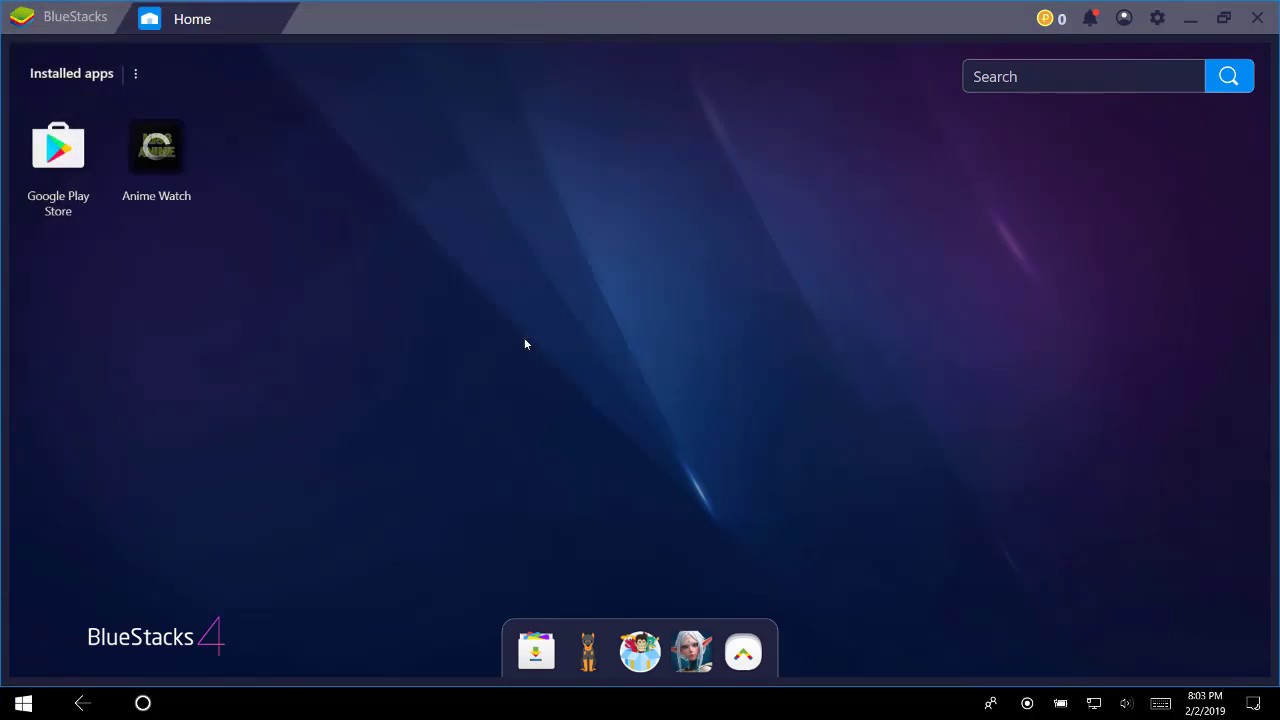Open the Windows Start menu
This screenshot has width=1280, height=720.
[24, 703]
